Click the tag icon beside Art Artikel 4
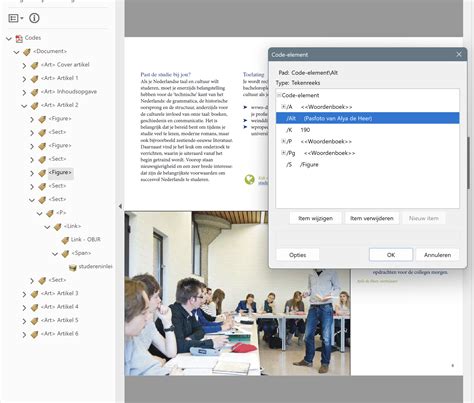This screenshot has width=474, height=403. pos(34,307)
